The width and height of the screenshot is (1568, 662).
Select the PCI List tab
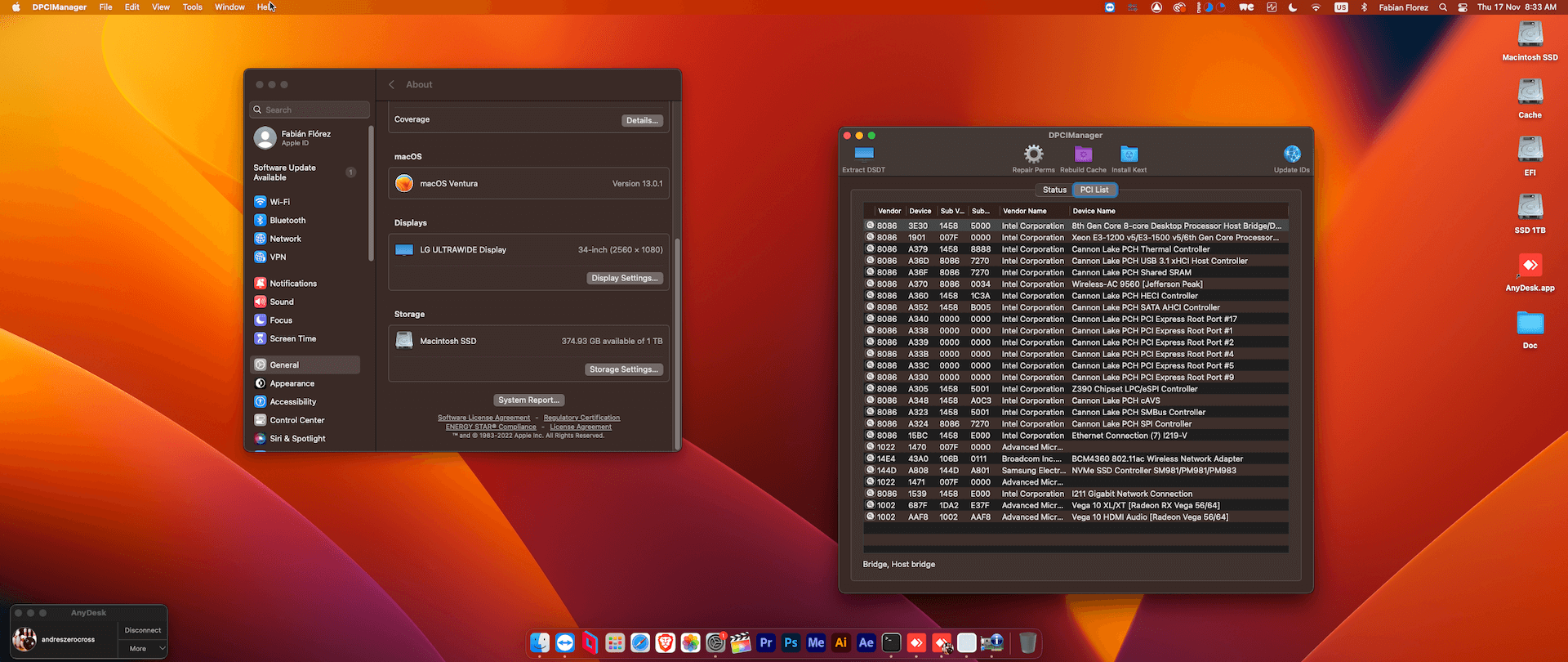[1094, 190]
